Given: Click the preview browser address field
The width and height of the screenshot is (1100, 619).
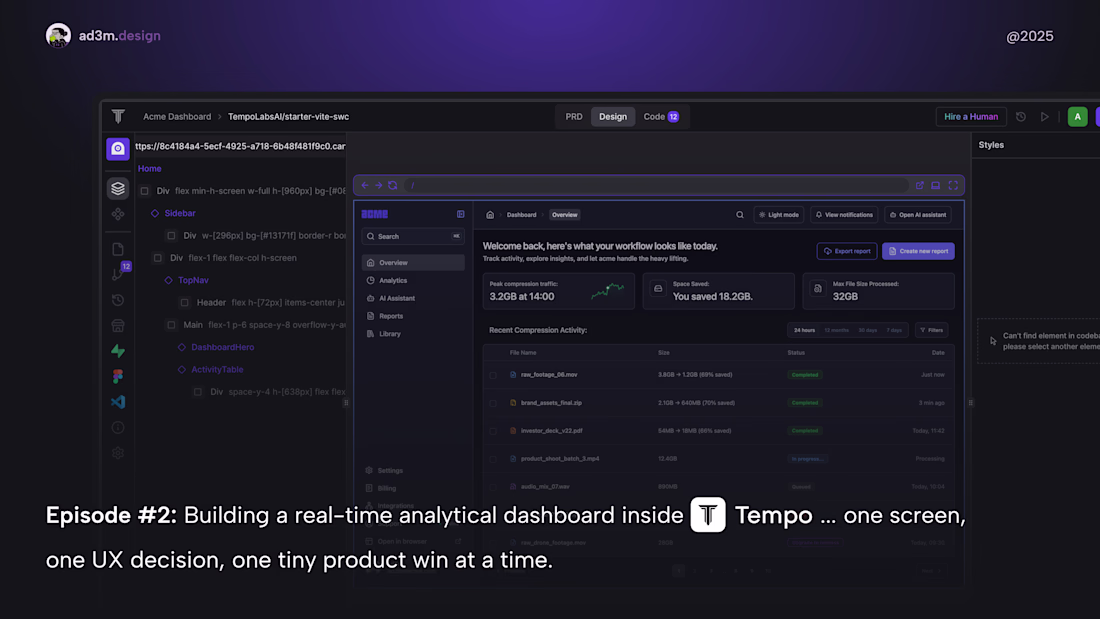Looking at the screenshot, I should pyautogui.click(x=657, y=185).
